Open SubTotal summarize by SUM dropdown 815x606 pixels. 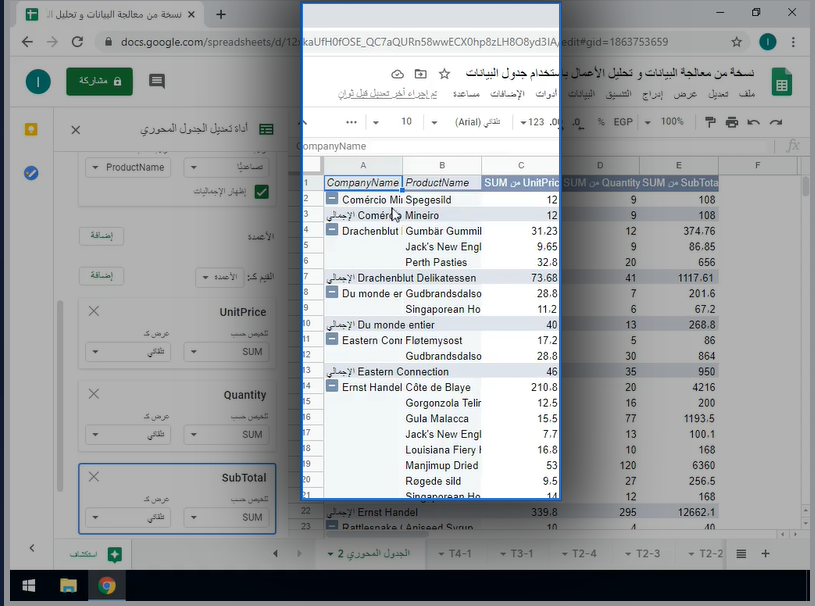227,517
